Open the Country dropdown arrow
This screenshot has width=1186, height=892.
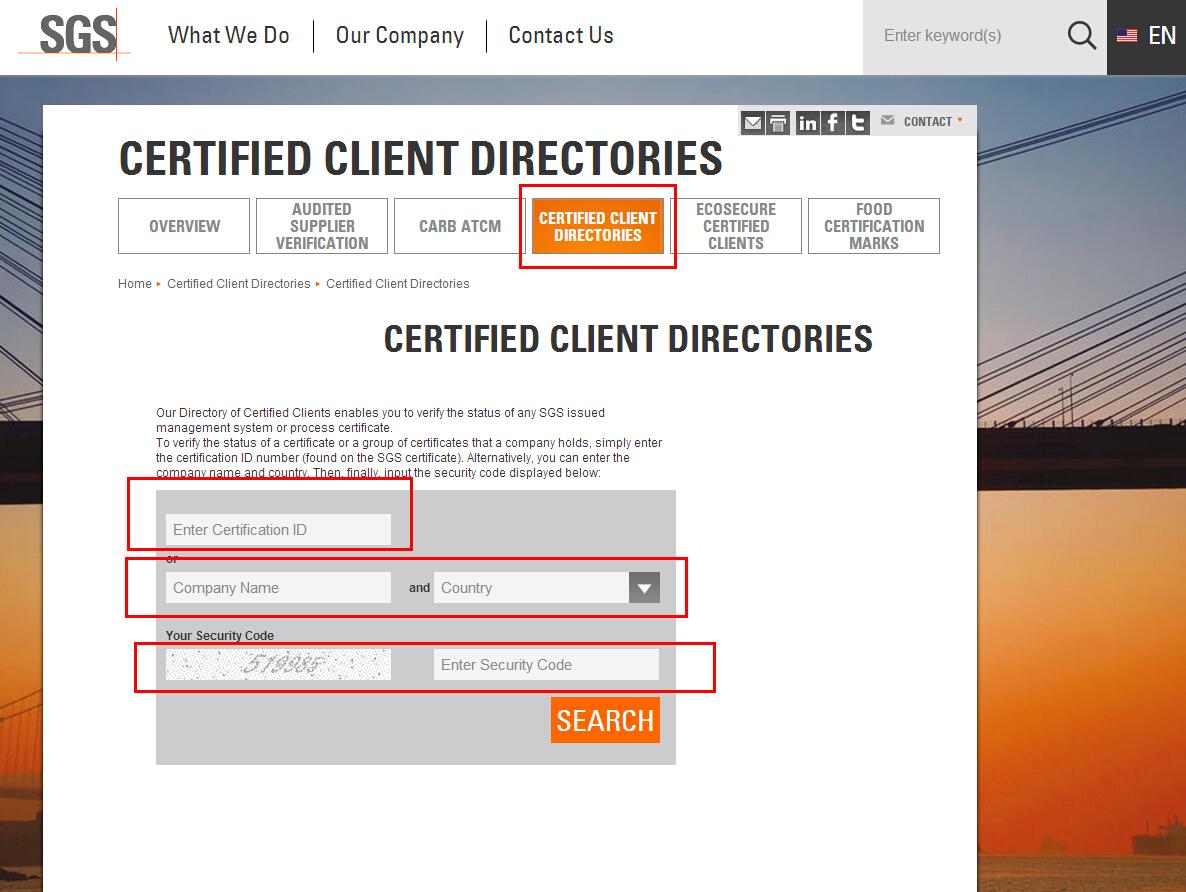[644, 588]
